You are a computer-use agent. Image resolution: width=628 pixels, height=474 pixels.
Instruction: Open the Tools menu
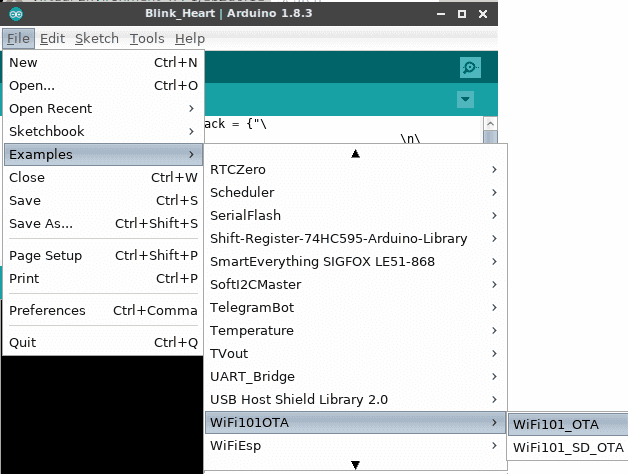[x=147, y=38]
